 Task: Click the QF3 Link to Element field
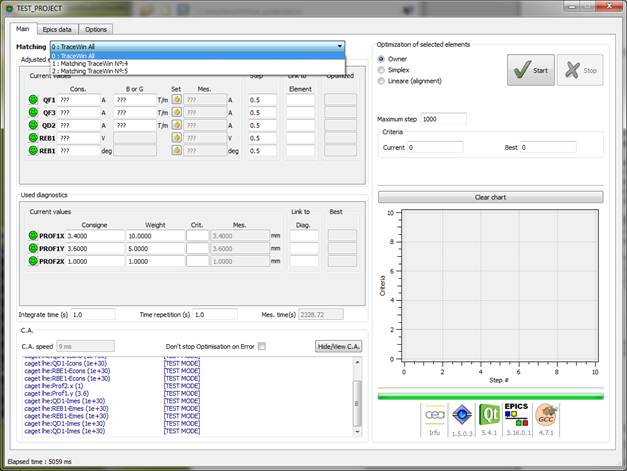[300, 113]
